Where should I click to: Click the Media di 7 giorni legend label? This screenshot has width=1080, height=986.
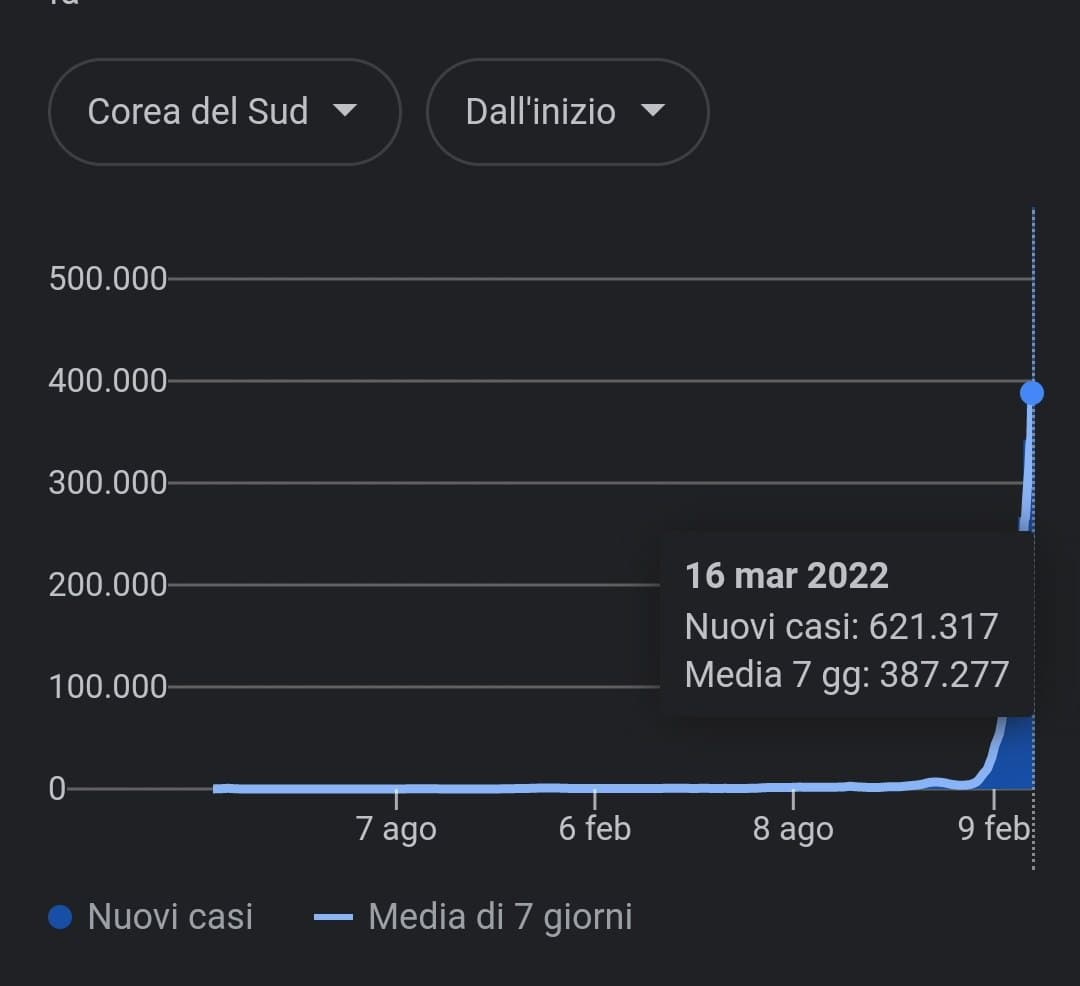(x=500, y=917)
